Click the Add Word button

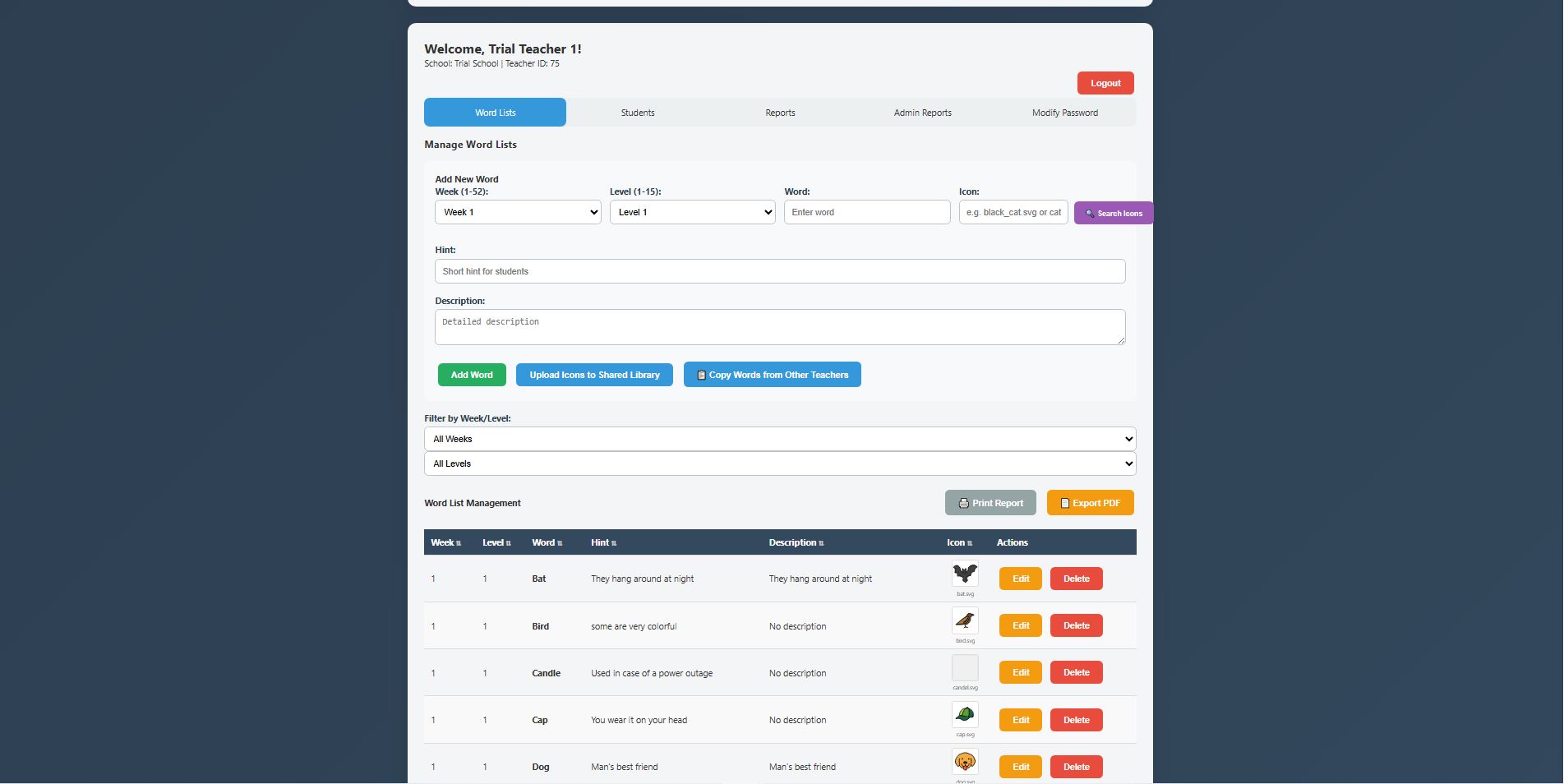[x=471, y=375]
